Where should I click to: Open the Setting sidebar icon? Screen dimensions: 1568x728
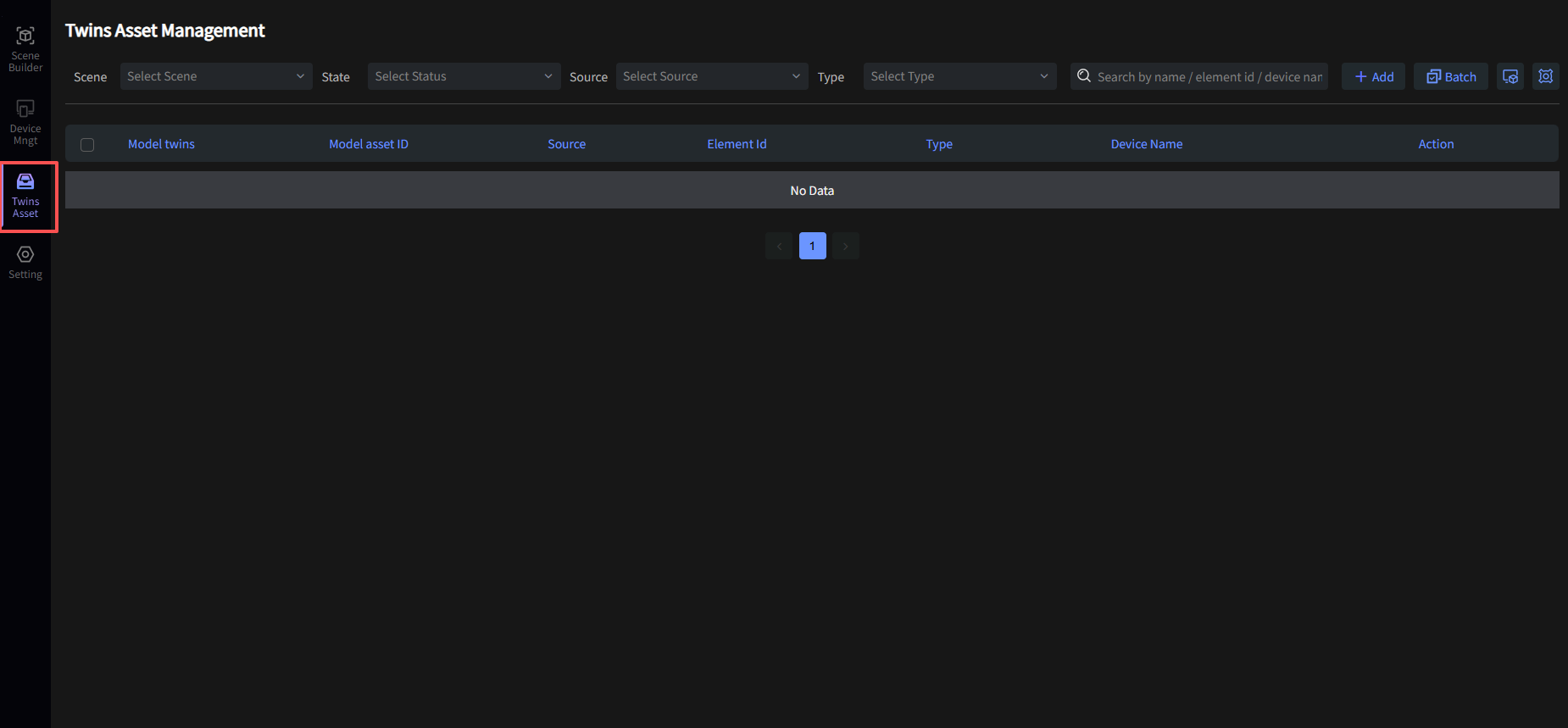[x=25, y=262]
